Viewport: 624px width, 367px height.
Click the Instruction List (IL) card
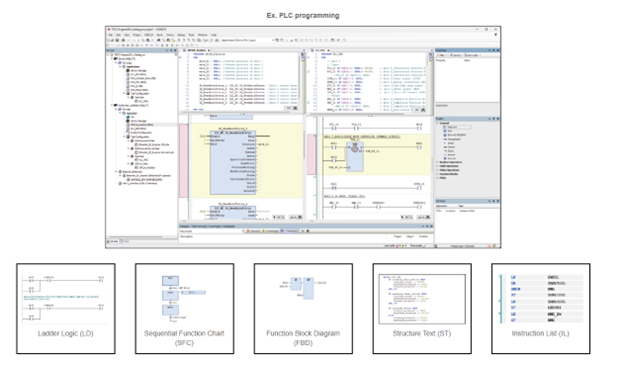[540, 308]
